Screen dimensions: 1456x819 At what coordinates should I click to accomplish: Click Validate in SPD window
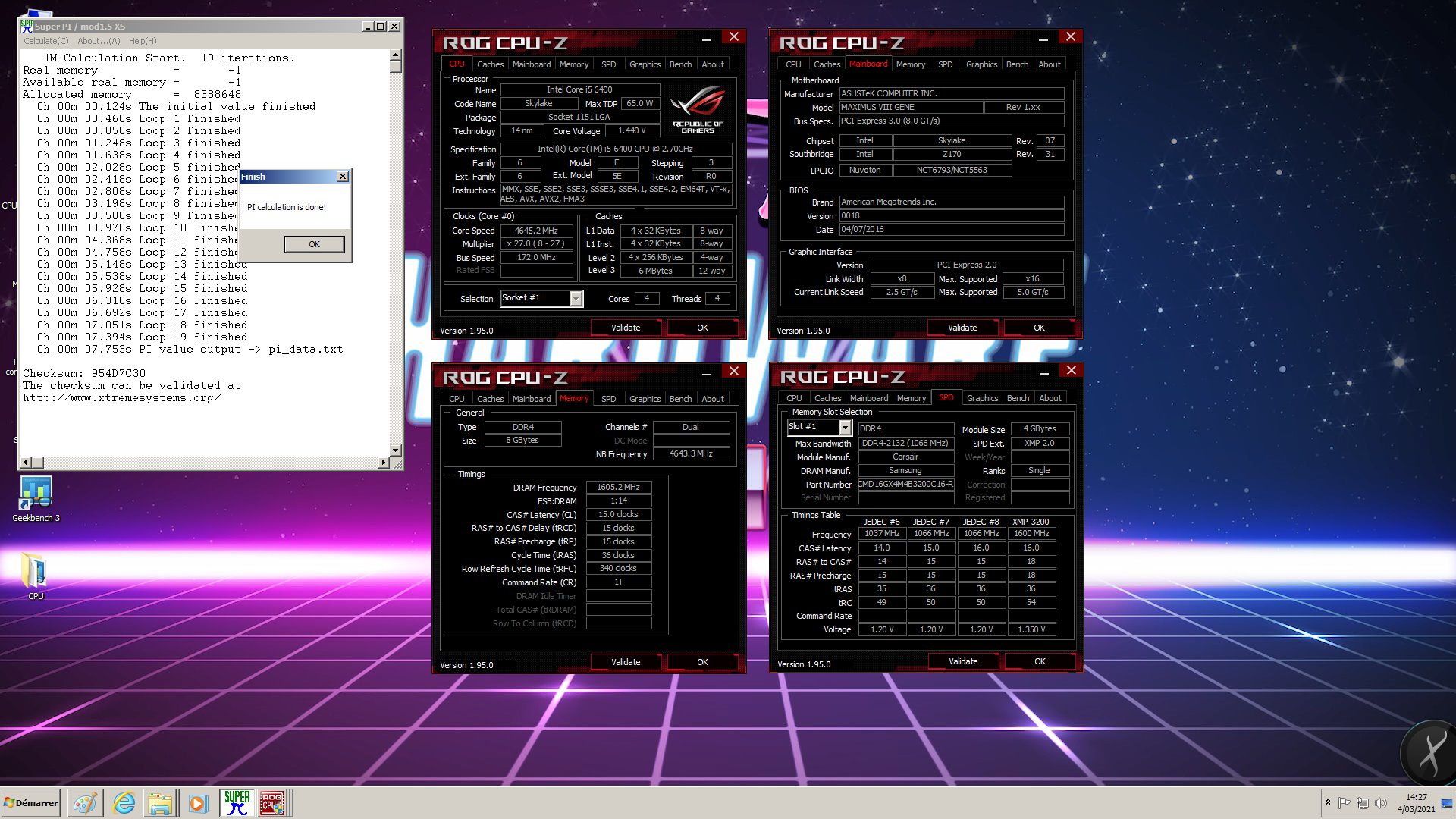[x=963, y=661]
